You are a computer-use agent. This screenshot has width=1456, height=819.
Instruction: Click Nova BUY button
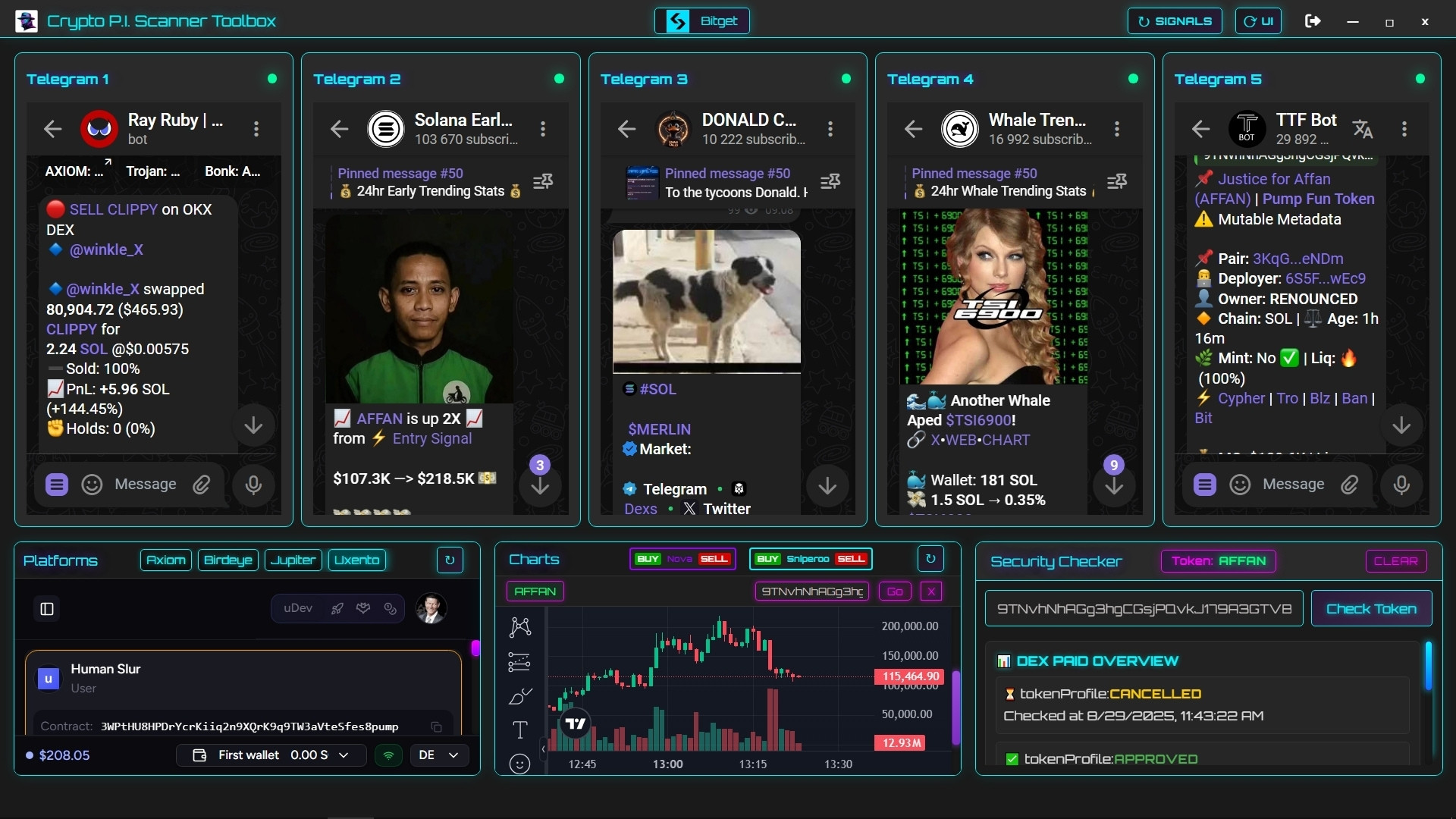coord(648,559)
